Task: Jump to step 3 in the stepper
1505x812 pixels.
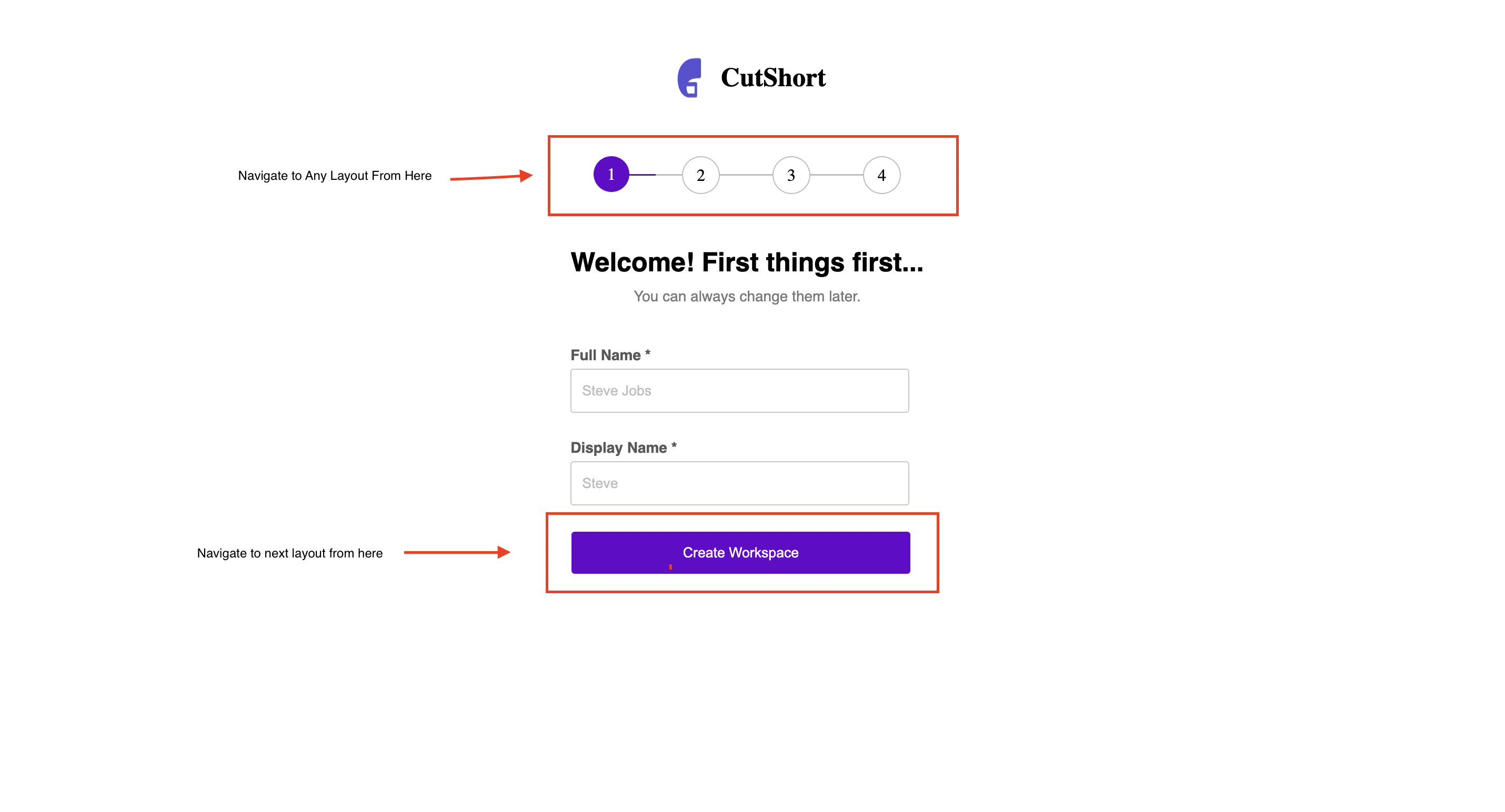Action: point(791,175)
